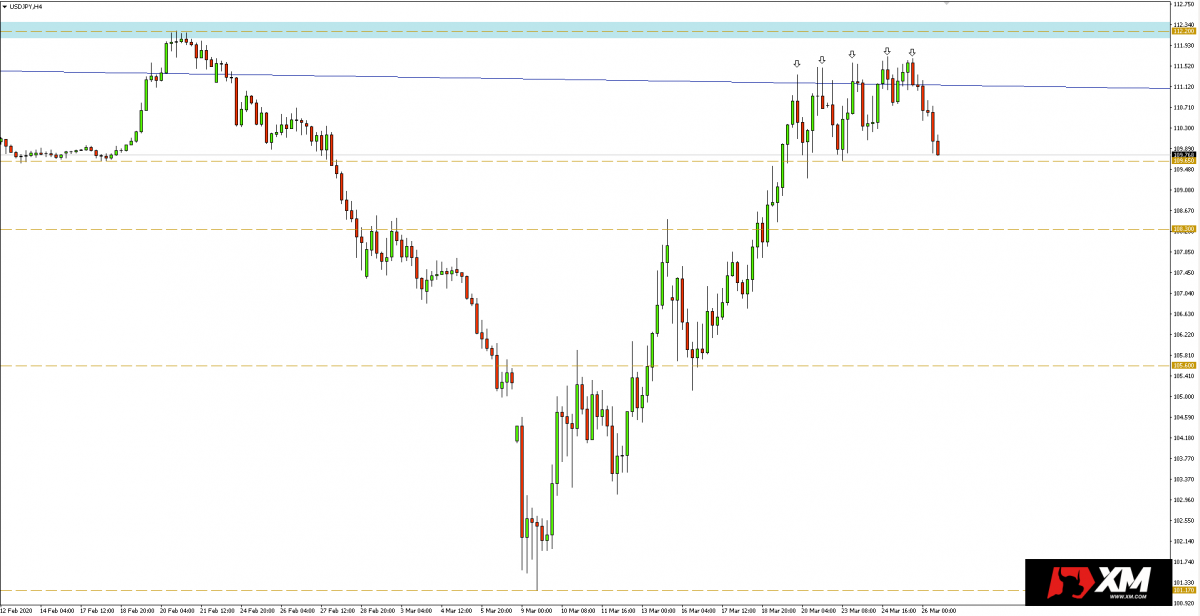1200x616 pixels.
Task: Click the 110.300 value on the price axis
Action: pyautogui.click(x=1185, y=128)
